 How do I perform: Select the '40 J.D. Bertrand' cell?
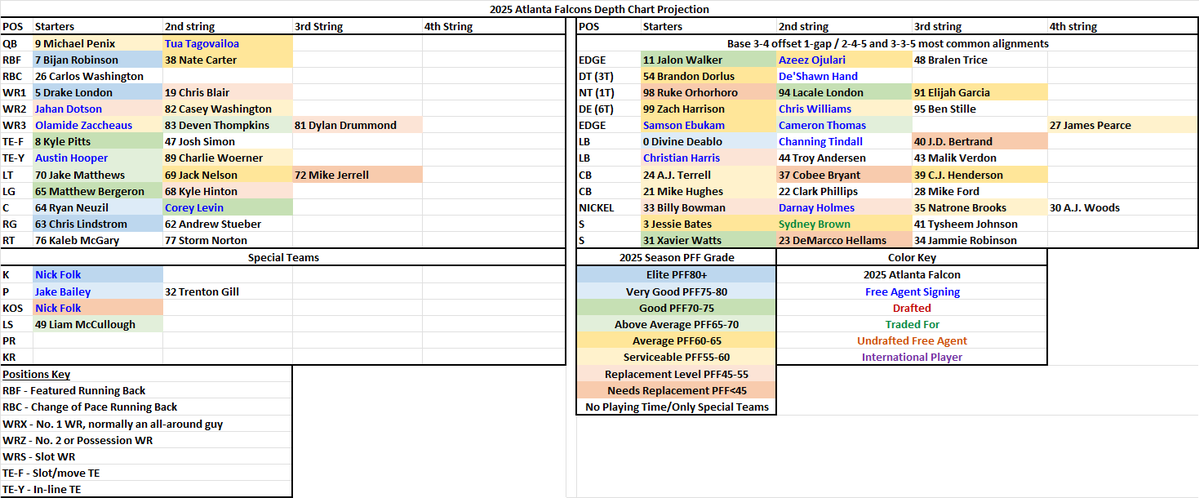[x=980, y=142]
